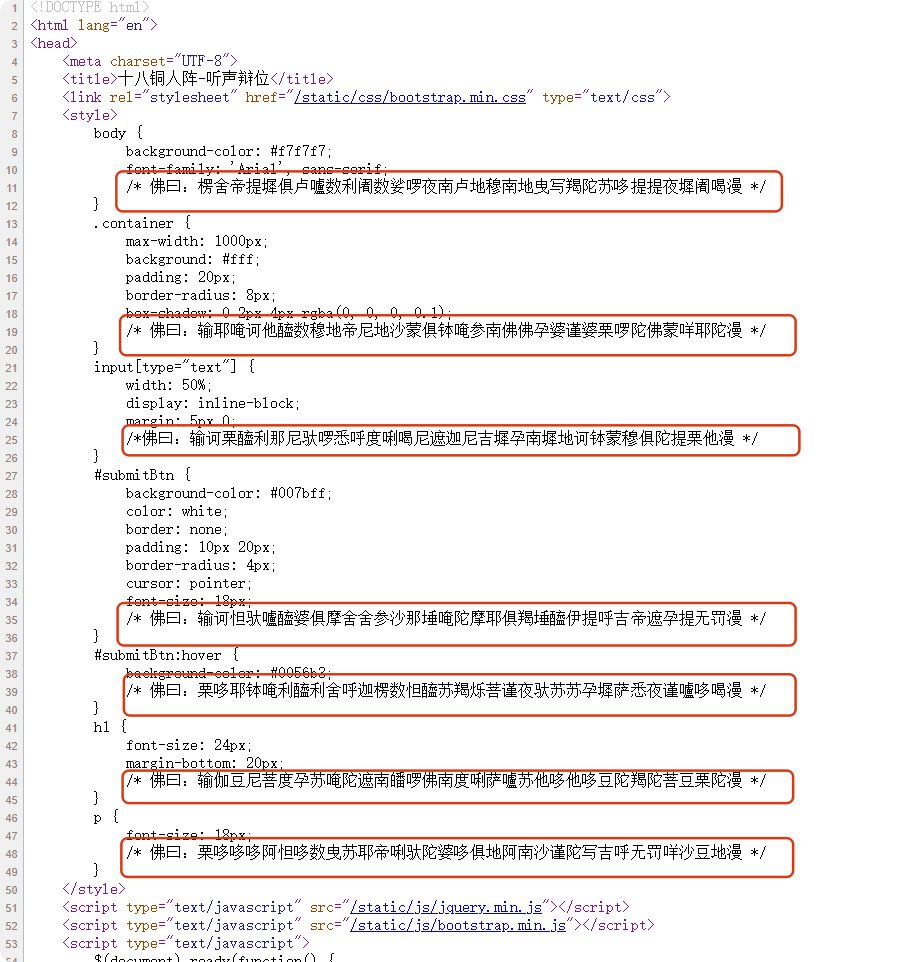Place cursor in line 19 佛曰 comment
This screenshot has height=962, width=907.
click(x=445, y=331)
